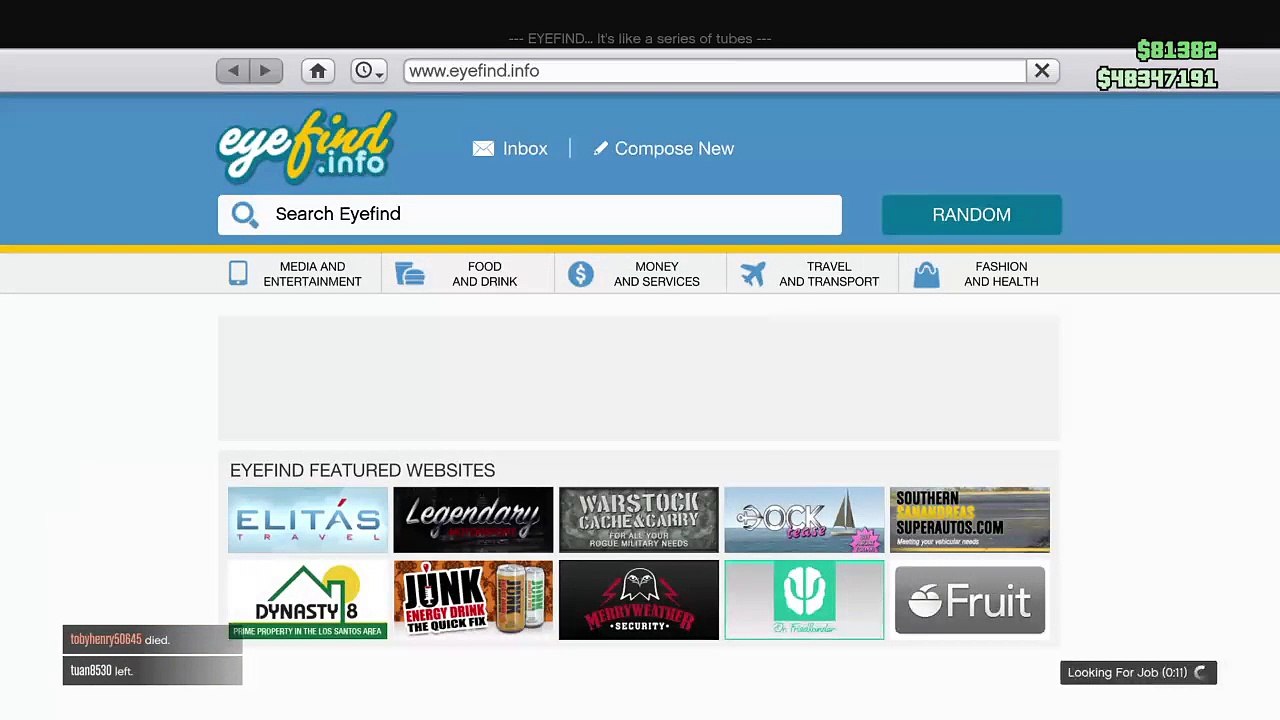Open the Elitás Travel featured website

308,520
